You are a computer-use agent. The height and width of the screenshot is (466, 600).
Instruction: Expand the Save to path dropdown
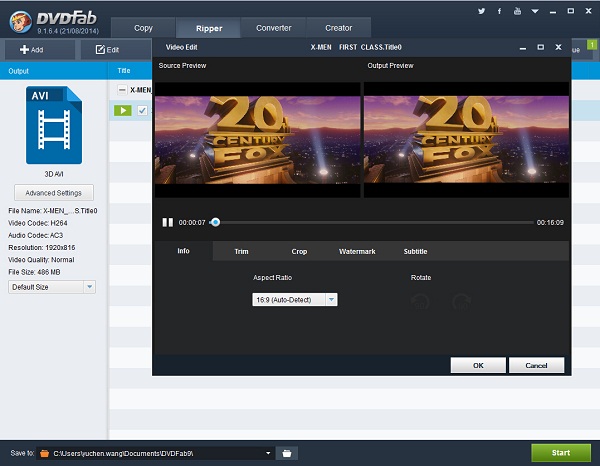tap(268, 453)
